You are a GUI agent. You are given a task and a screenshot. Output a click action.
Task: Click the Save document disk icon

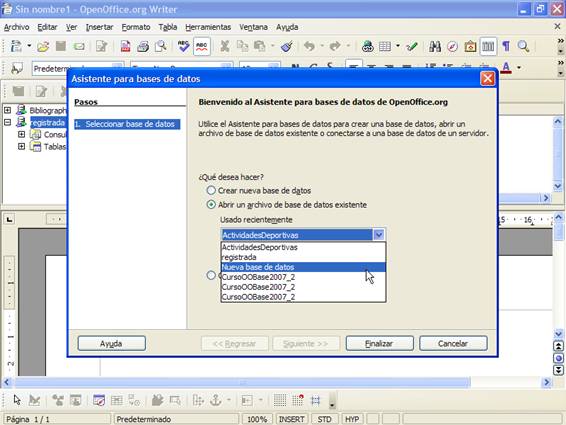[x=61, y=47]
